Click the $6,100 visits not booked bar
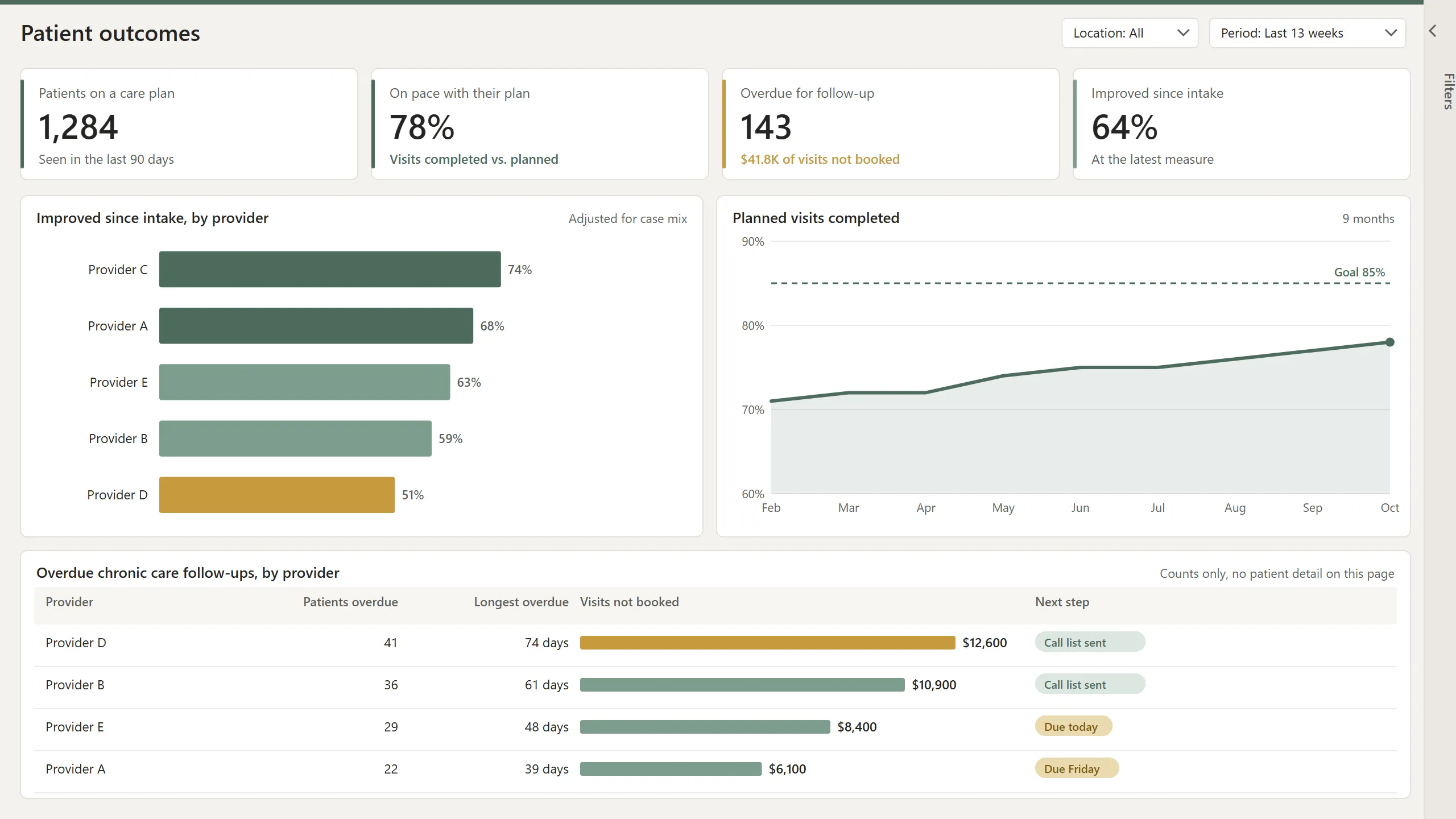Screen dimensions: 1456x819 click(671, 769)
